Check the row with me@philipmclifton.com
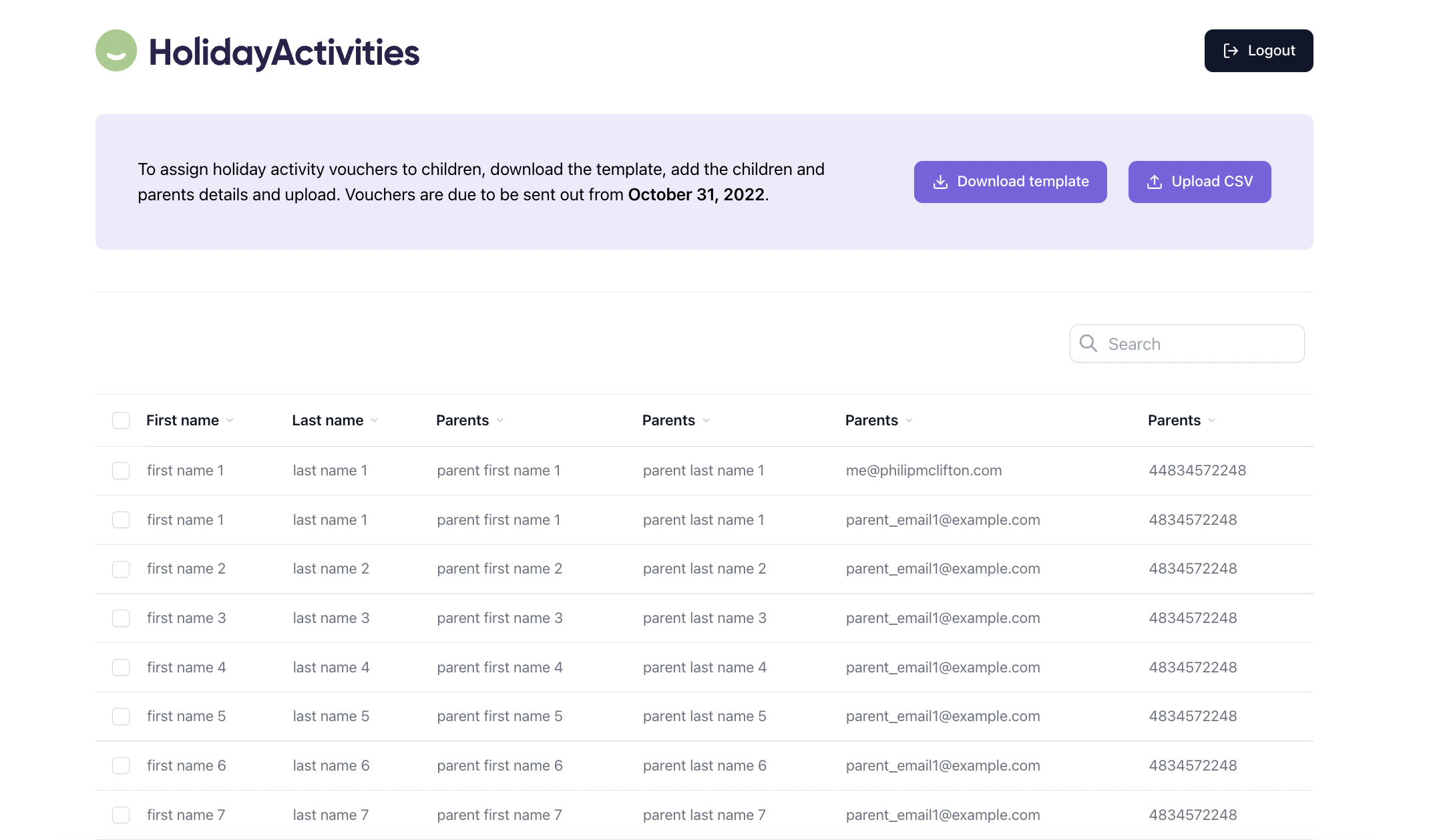1429x840 pixels. 121,471
